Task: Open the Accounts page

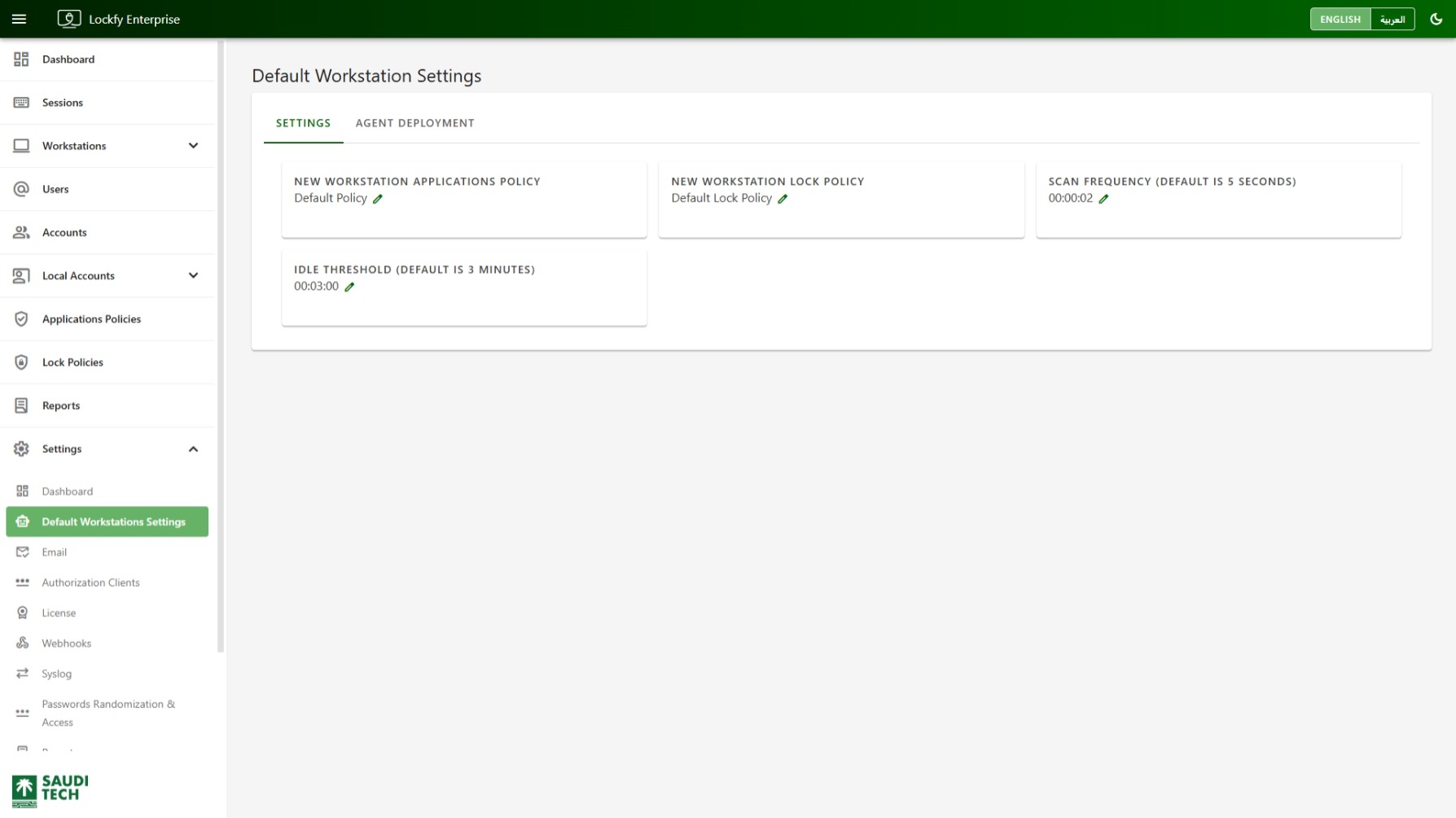Action: tap(108, 232)
